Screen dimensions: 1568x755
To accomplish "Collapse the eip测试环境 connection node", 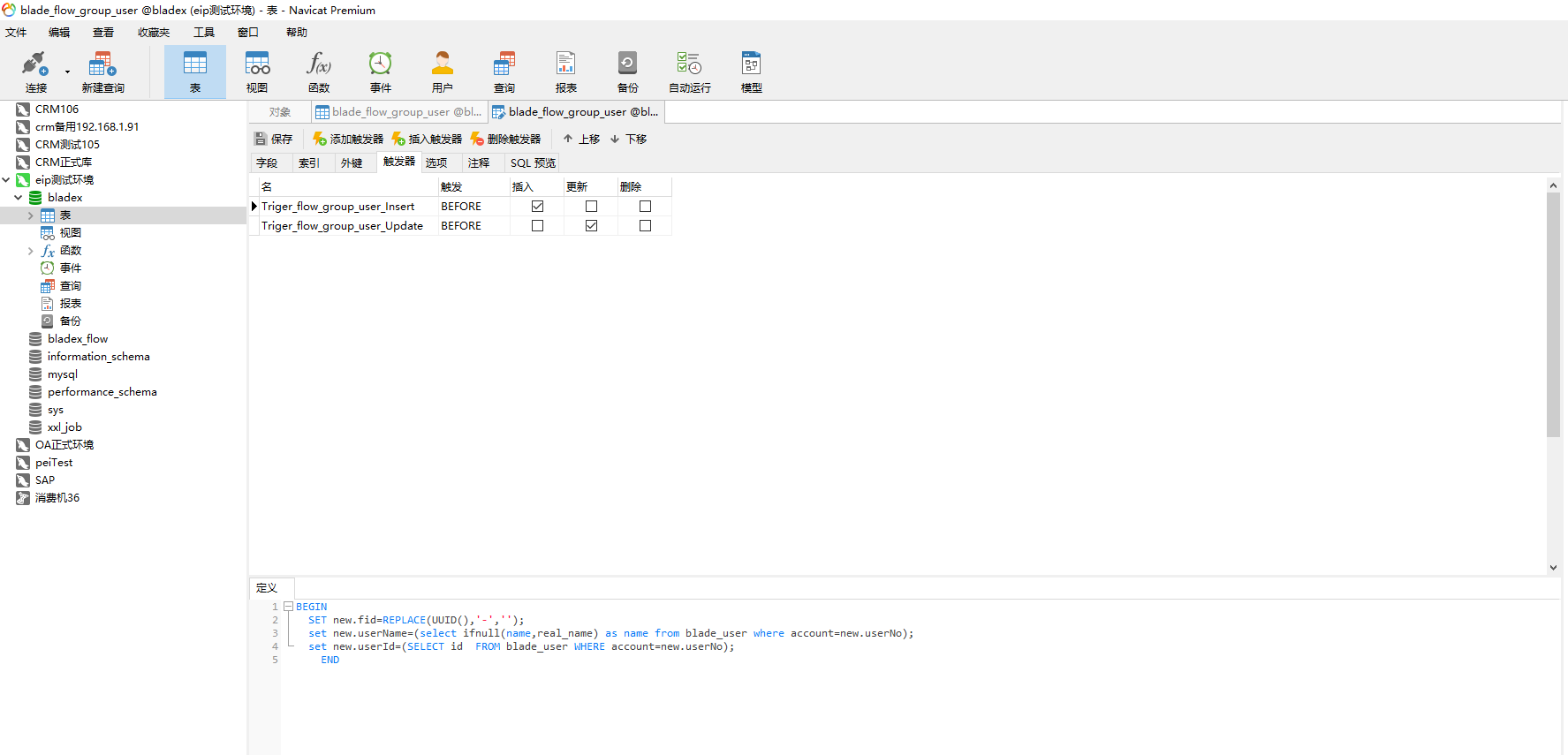I will (6, 179).
